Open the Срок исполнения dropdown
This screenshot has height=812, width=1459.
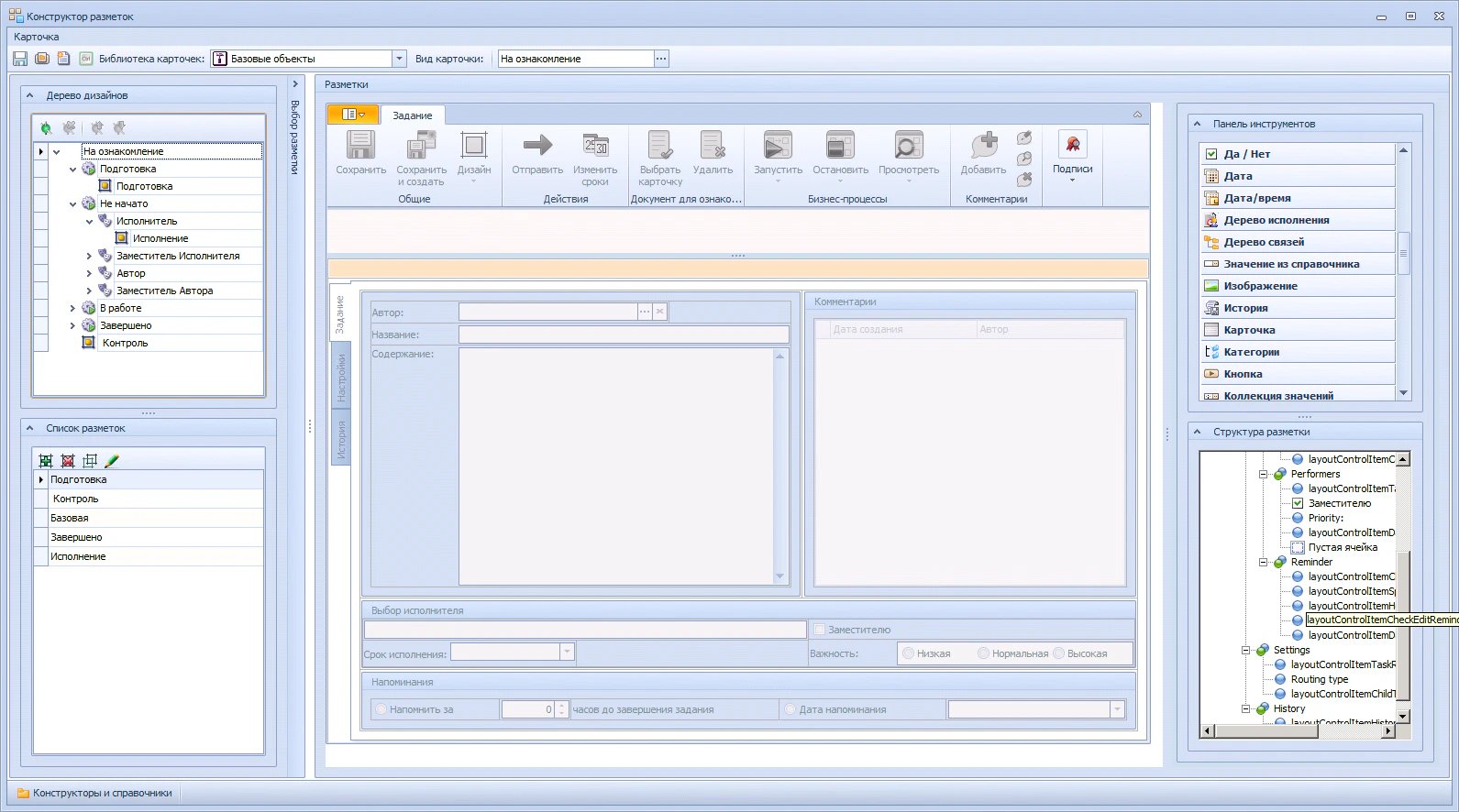tap(567, 653)
